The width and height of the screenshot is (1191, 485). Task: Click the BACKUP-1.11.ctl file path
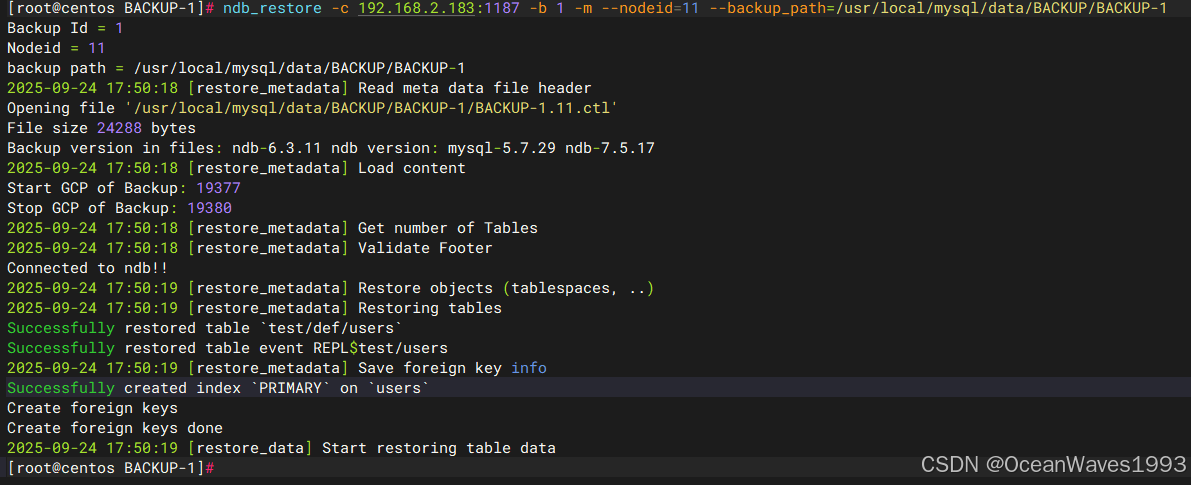[x=371, y=108]
